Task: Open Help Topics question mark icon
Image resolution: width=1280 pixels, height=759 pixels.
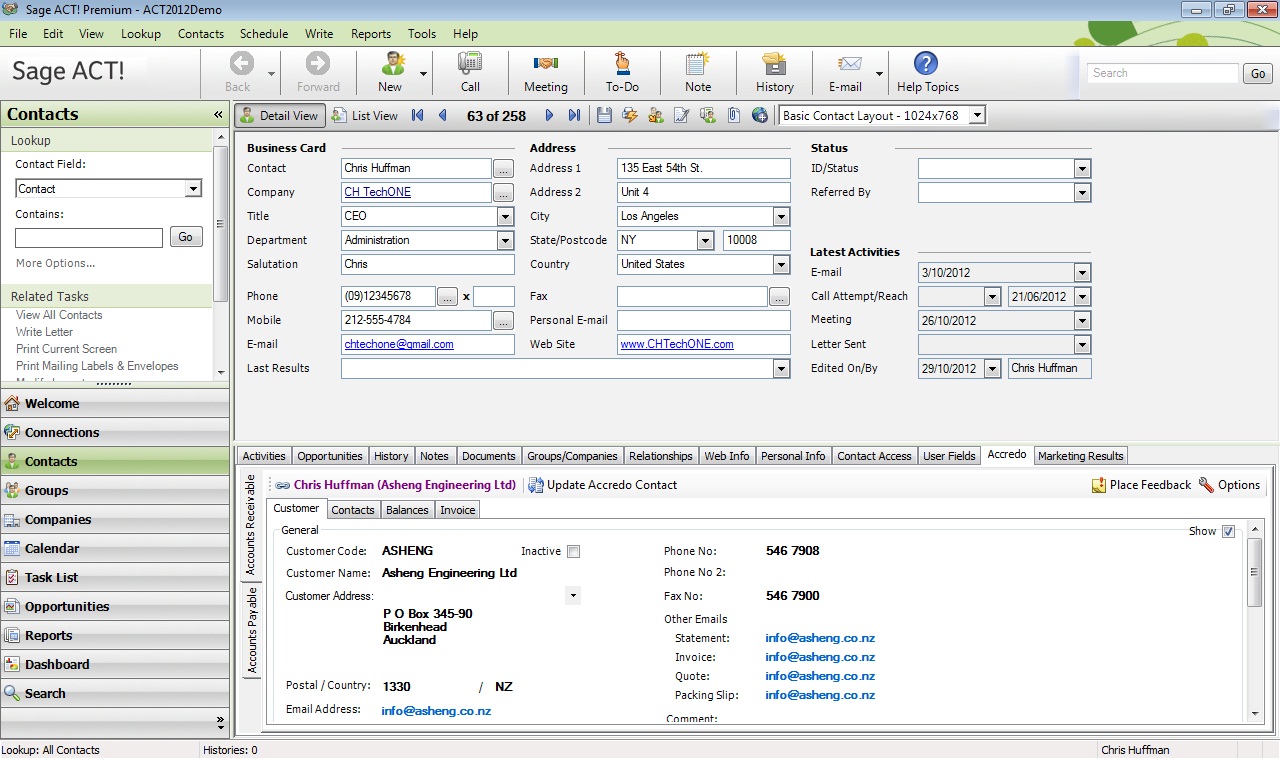Action: tap(926, 64)
